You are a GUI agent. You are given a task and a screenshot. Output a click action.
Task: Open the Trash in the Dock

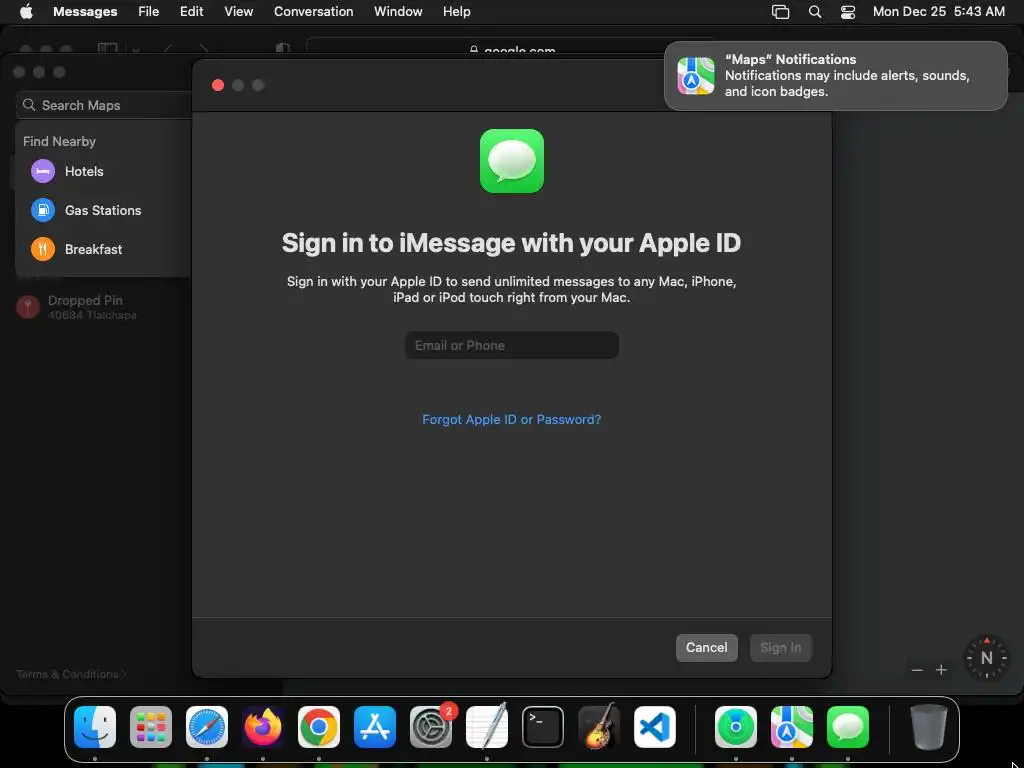(x=929, y=727)
